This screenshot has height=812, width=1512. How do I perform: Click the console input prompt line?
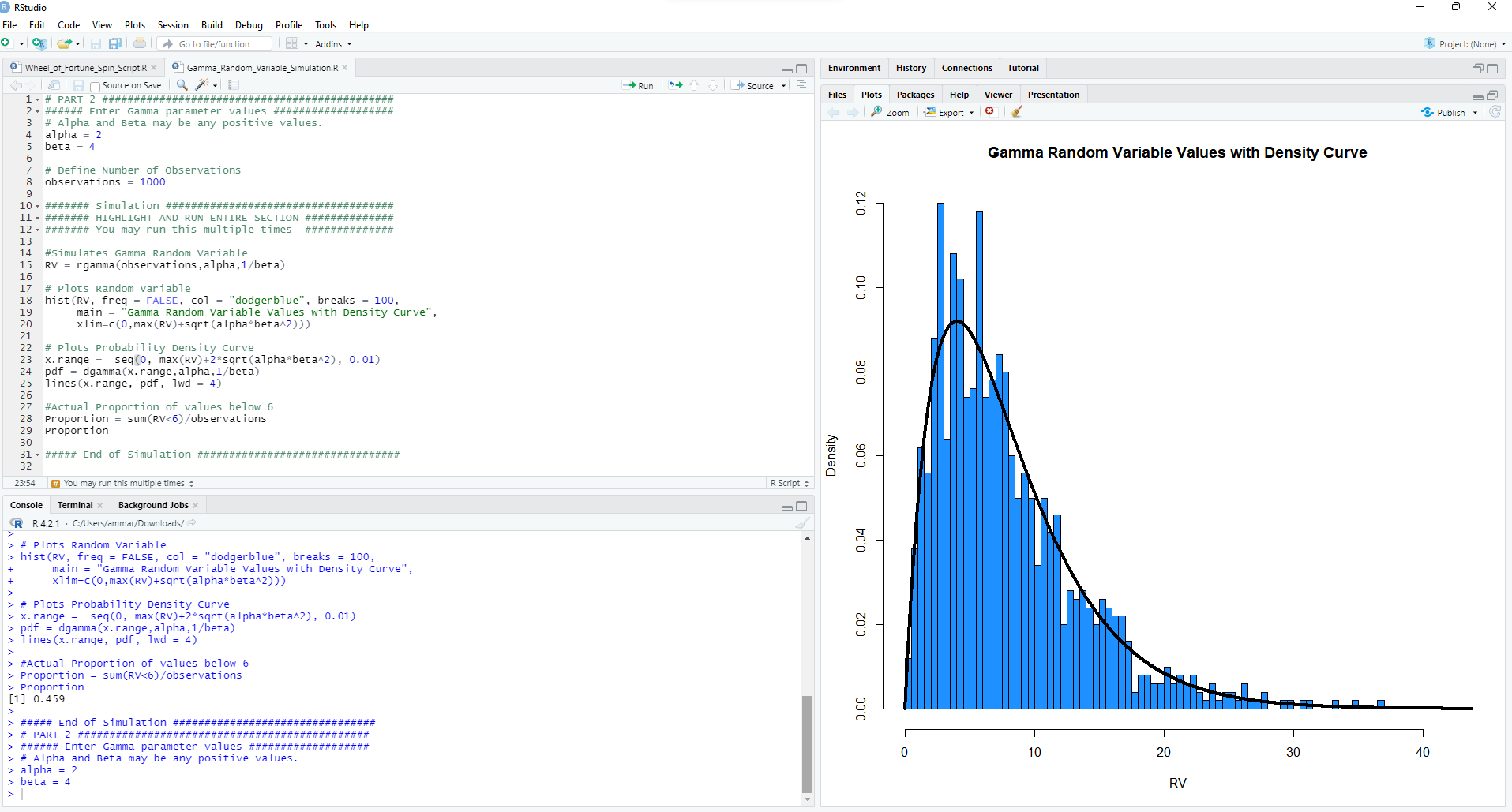(x=403, y=794)
